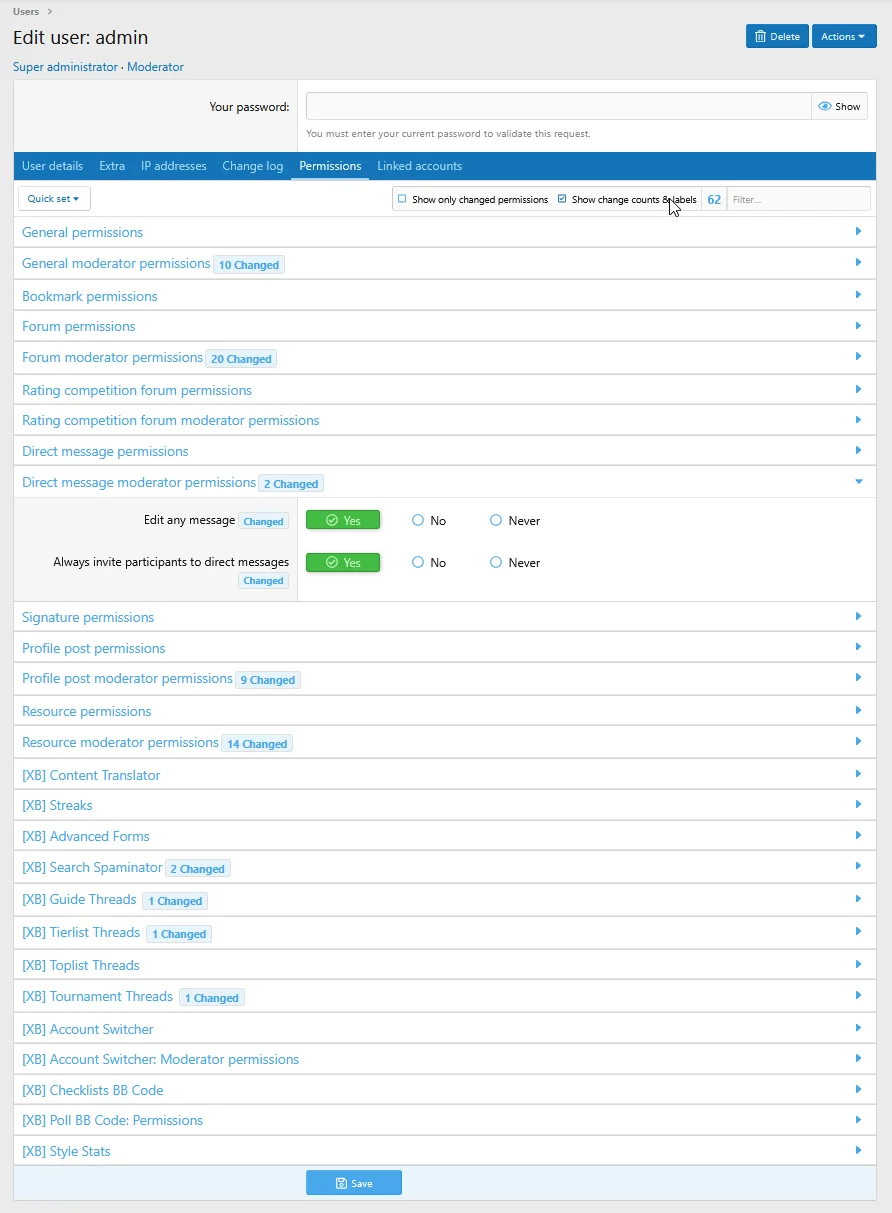The width and height of the screenshot is (892, 1213).
Task: Click the Your password input field
Action: click(558, 106)
